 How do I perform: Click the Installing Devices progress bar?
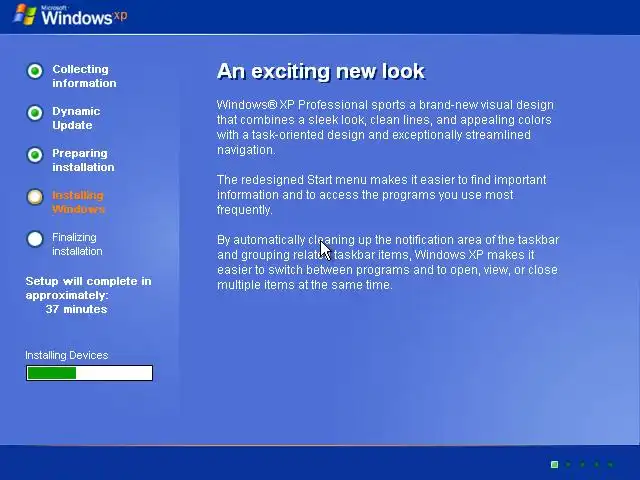(89, 373)
